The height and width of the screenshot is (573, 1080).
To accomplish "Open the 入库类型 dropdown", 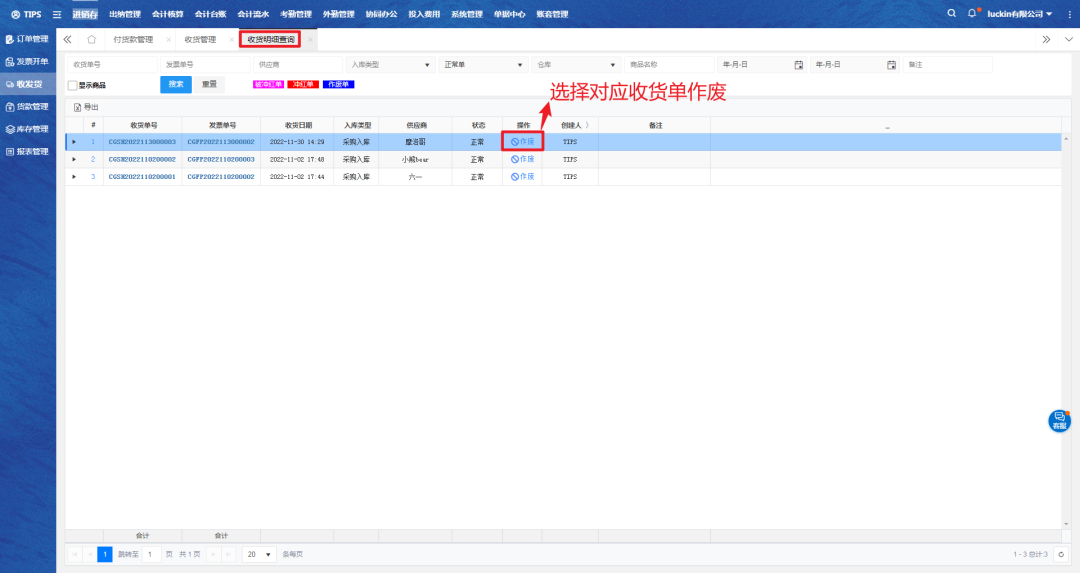I will 390,65.
